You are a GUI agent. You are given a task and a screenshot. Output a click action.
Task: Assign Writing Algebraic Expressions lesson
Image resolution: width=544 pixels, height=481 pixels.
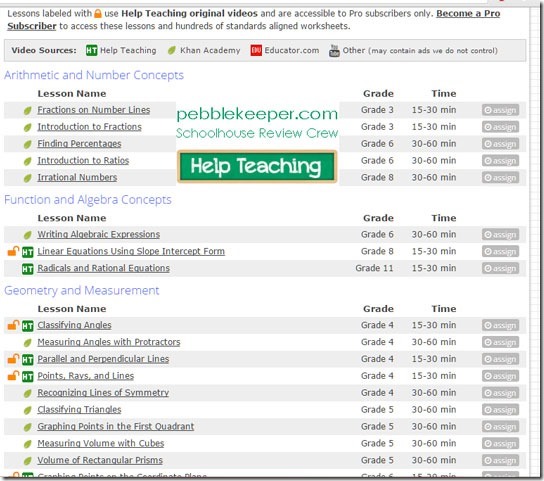click(500, 235)
